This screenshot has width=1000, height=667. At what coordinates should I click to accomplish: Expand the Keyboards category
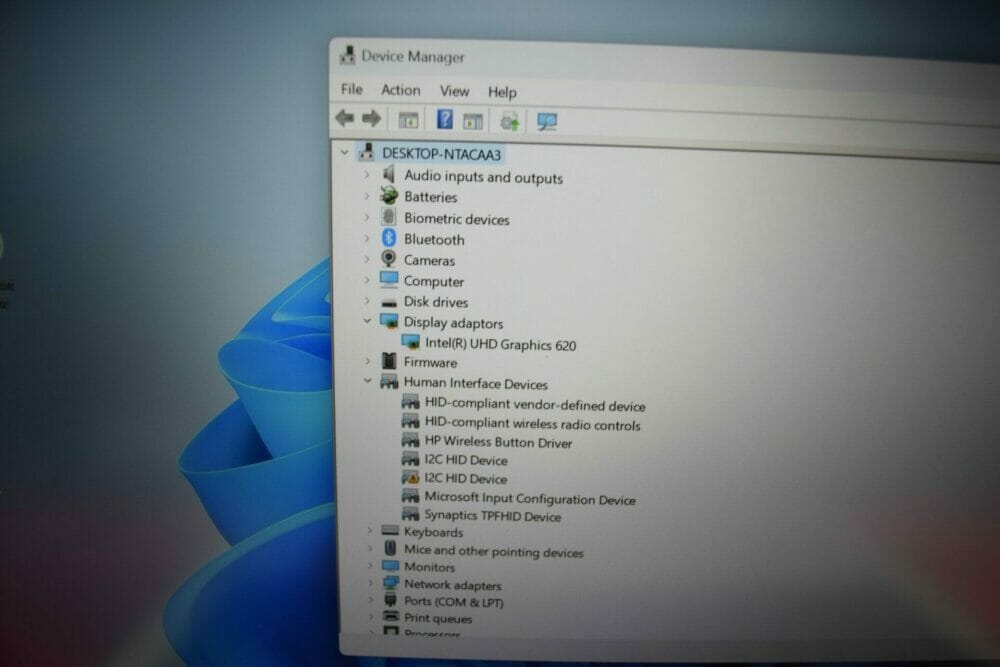click(x=369, y=531)
